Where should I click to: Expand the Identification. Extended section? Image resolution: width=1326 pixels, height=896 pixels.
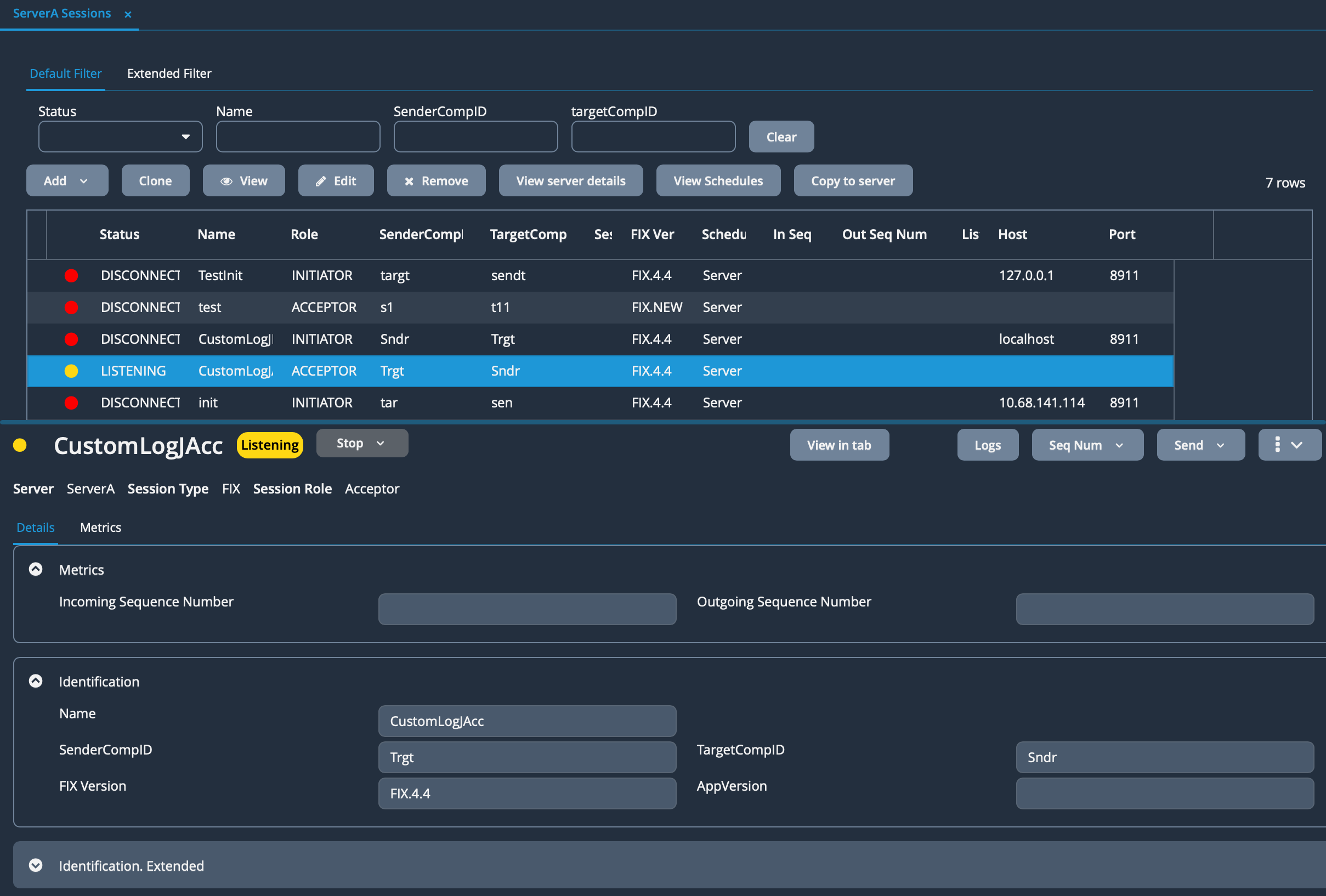(36, 866)
